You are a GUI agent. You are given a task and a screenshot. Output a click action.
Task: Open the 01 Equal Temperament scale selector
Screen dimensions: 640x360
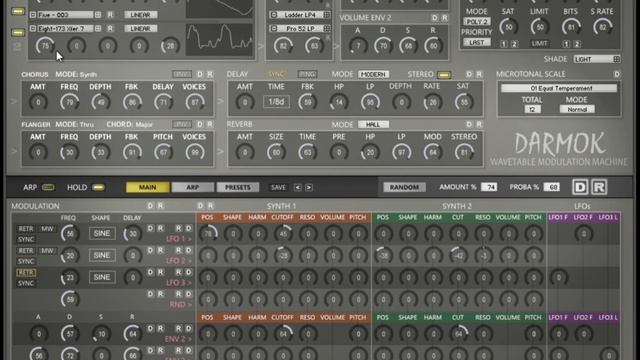559,88
